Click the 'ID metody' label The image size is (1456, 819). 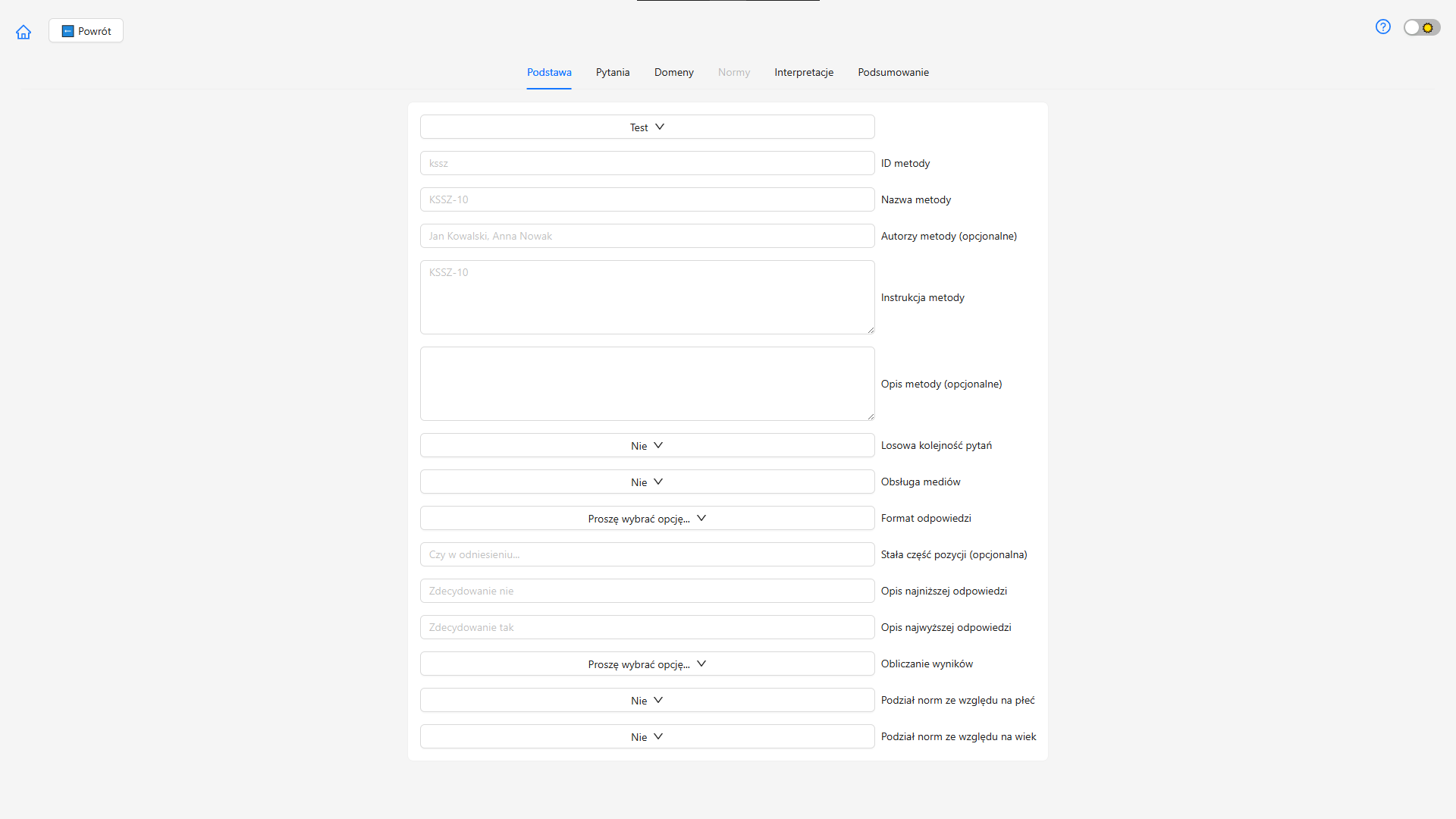905,163
